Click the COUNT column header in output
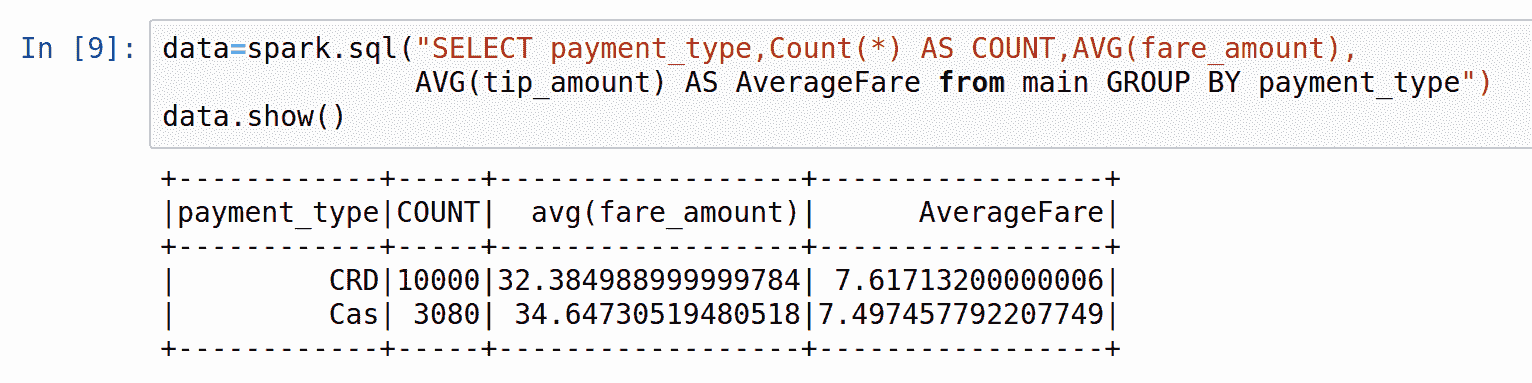1532x383 pixels. [x=438, y=213]
